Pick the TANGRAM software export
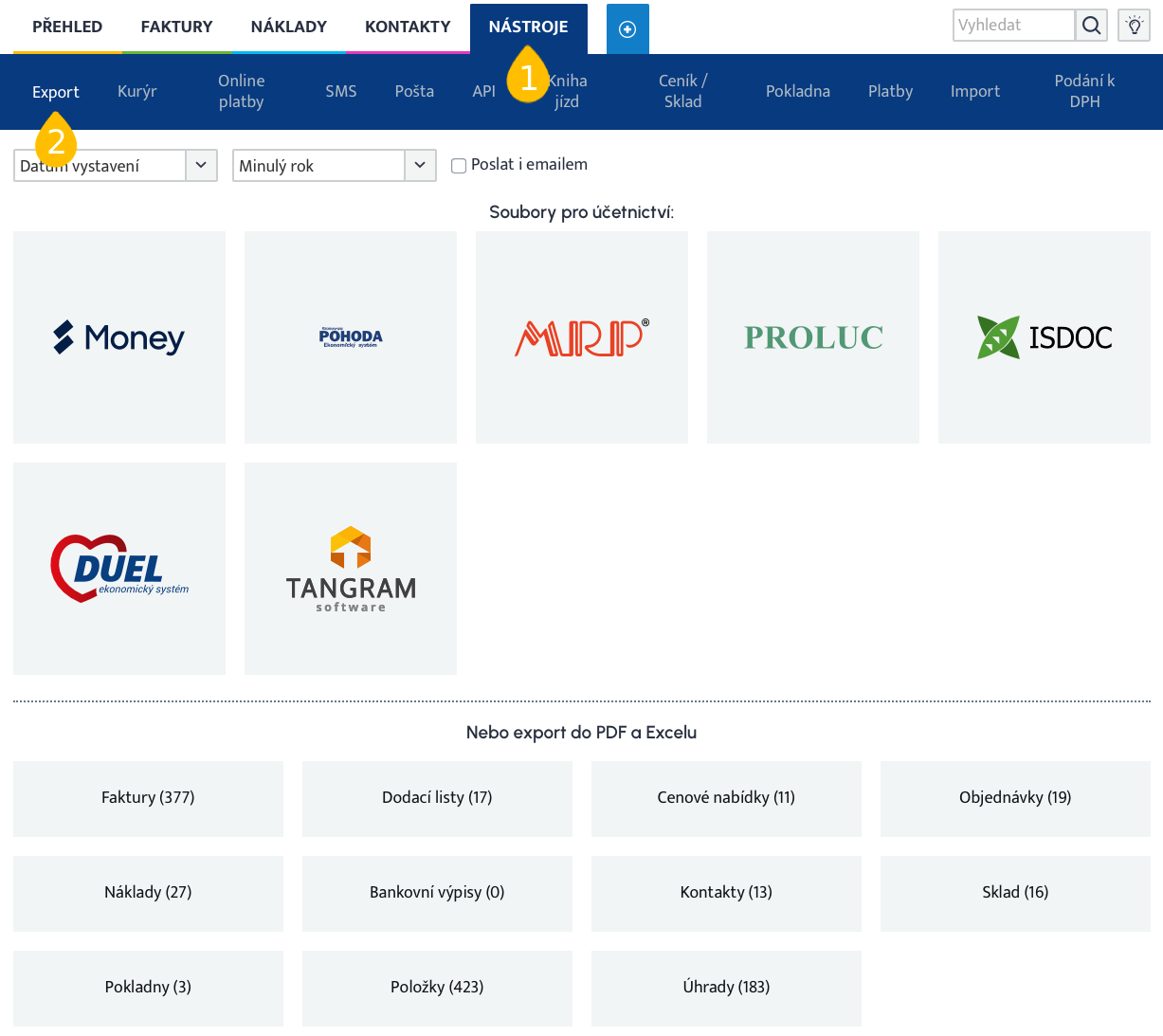This screenshot has height=1036, width=1163. (351, 569)
